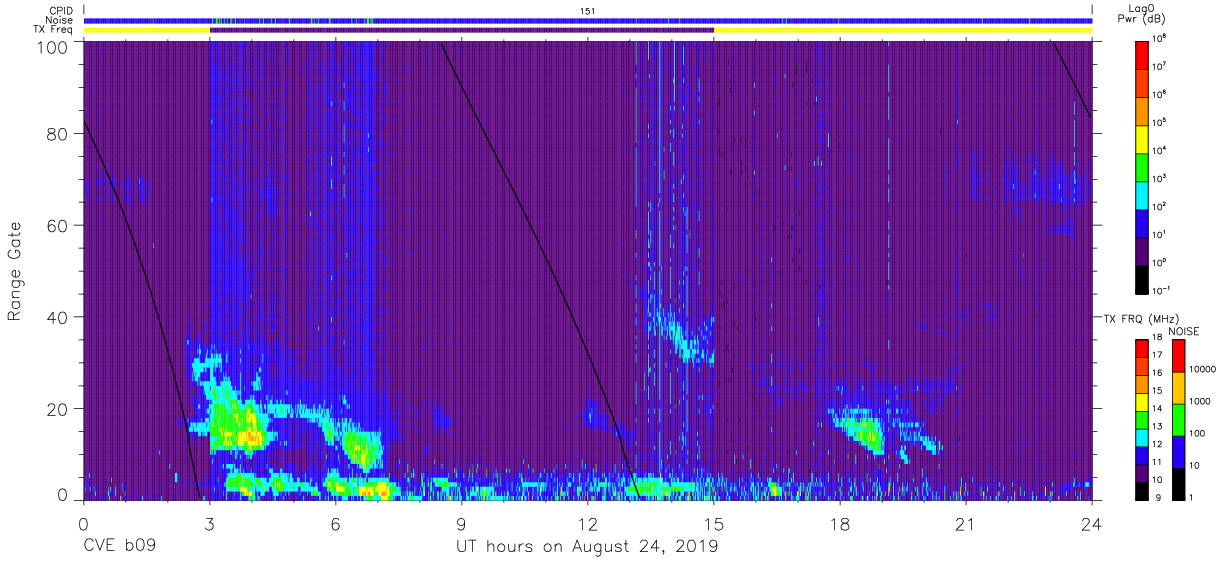Click the 'Range Gate' y-axis title

(16, 271)
